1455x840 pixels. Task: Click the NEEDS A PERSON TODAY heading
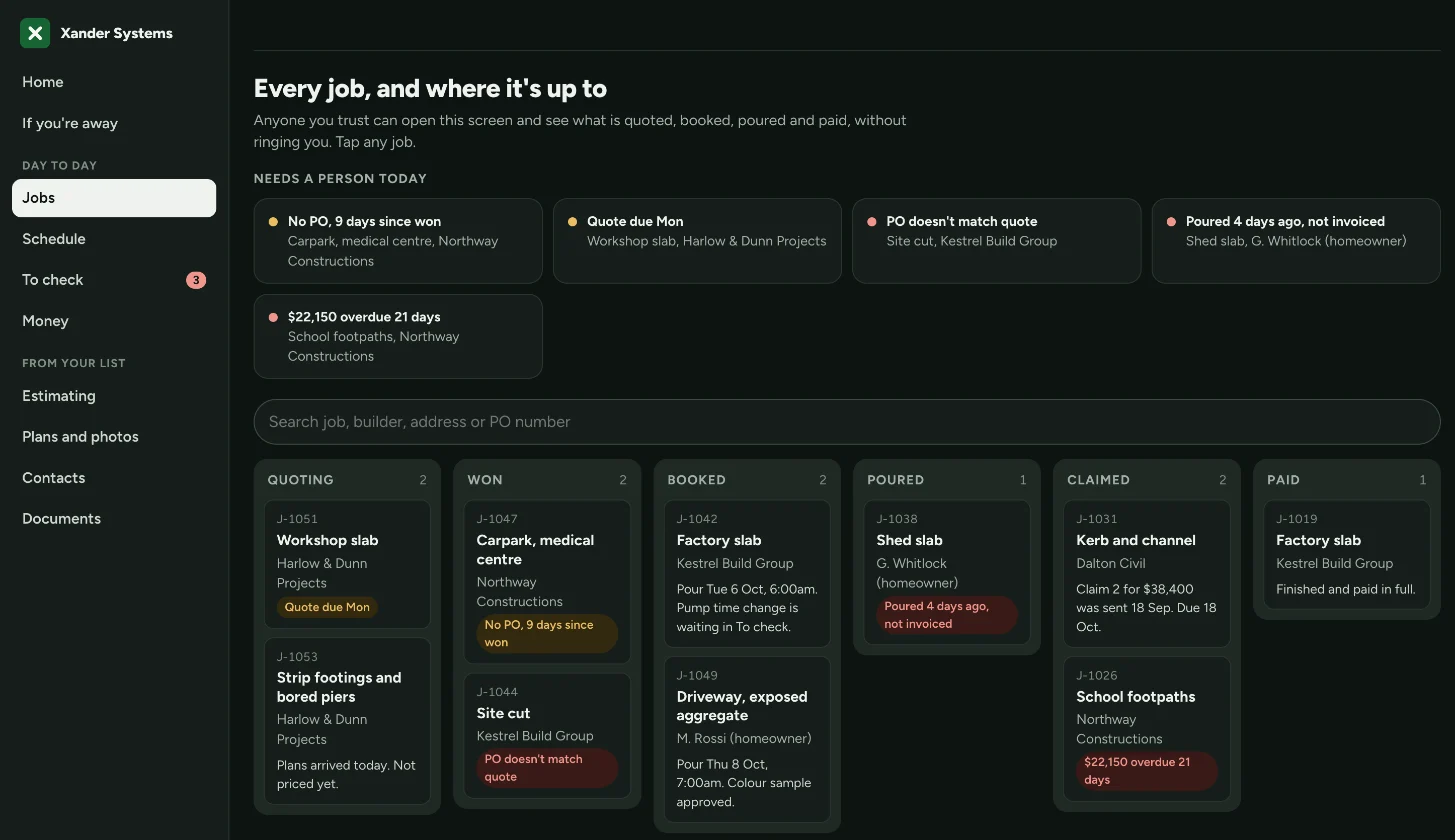340,179
